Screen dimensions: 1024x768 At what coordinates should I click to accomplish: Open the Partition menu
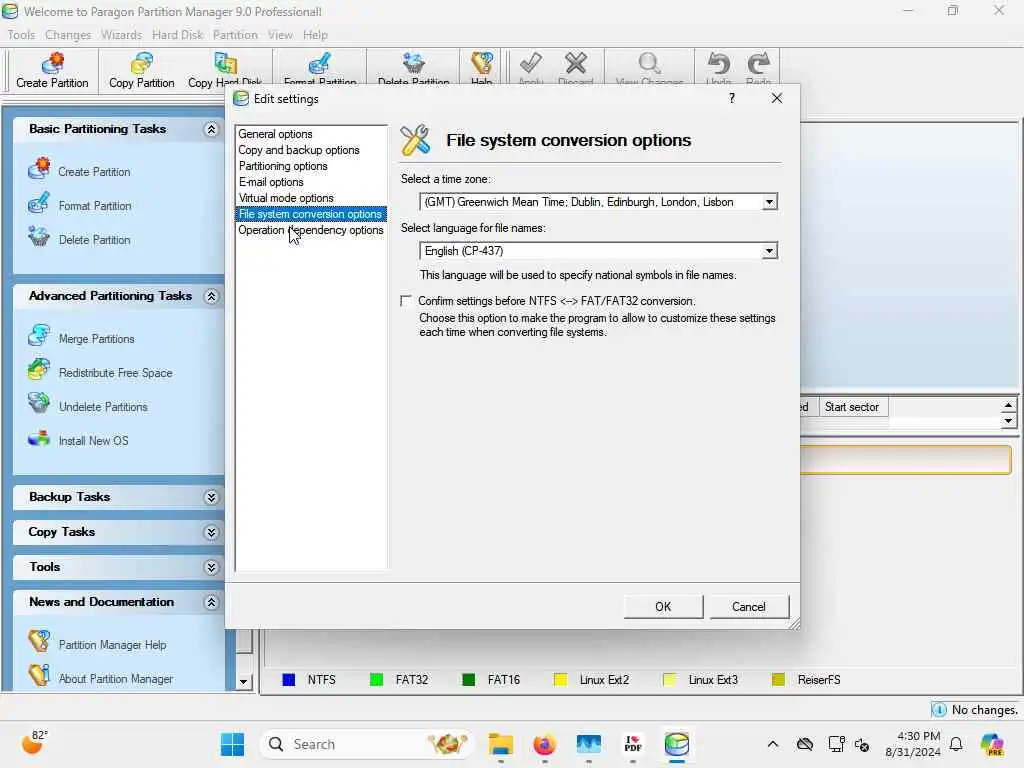235,35
